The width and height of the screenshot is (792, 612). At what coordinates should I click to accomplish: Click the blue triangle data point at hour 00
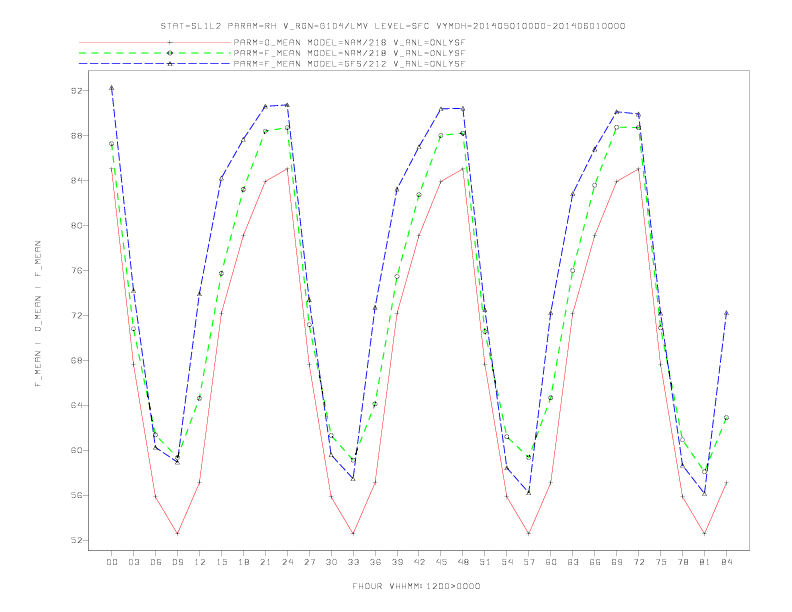coord(112,88)
